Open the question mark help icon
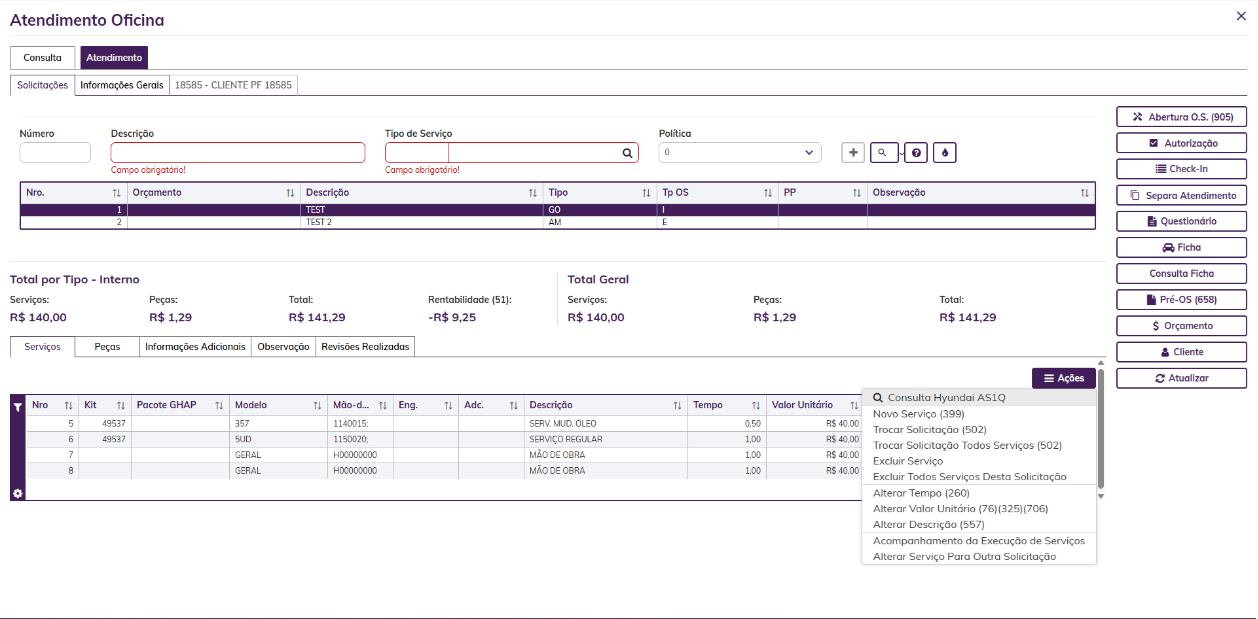The height and width of the screenshot is (619, 1258). click(917, 152)
